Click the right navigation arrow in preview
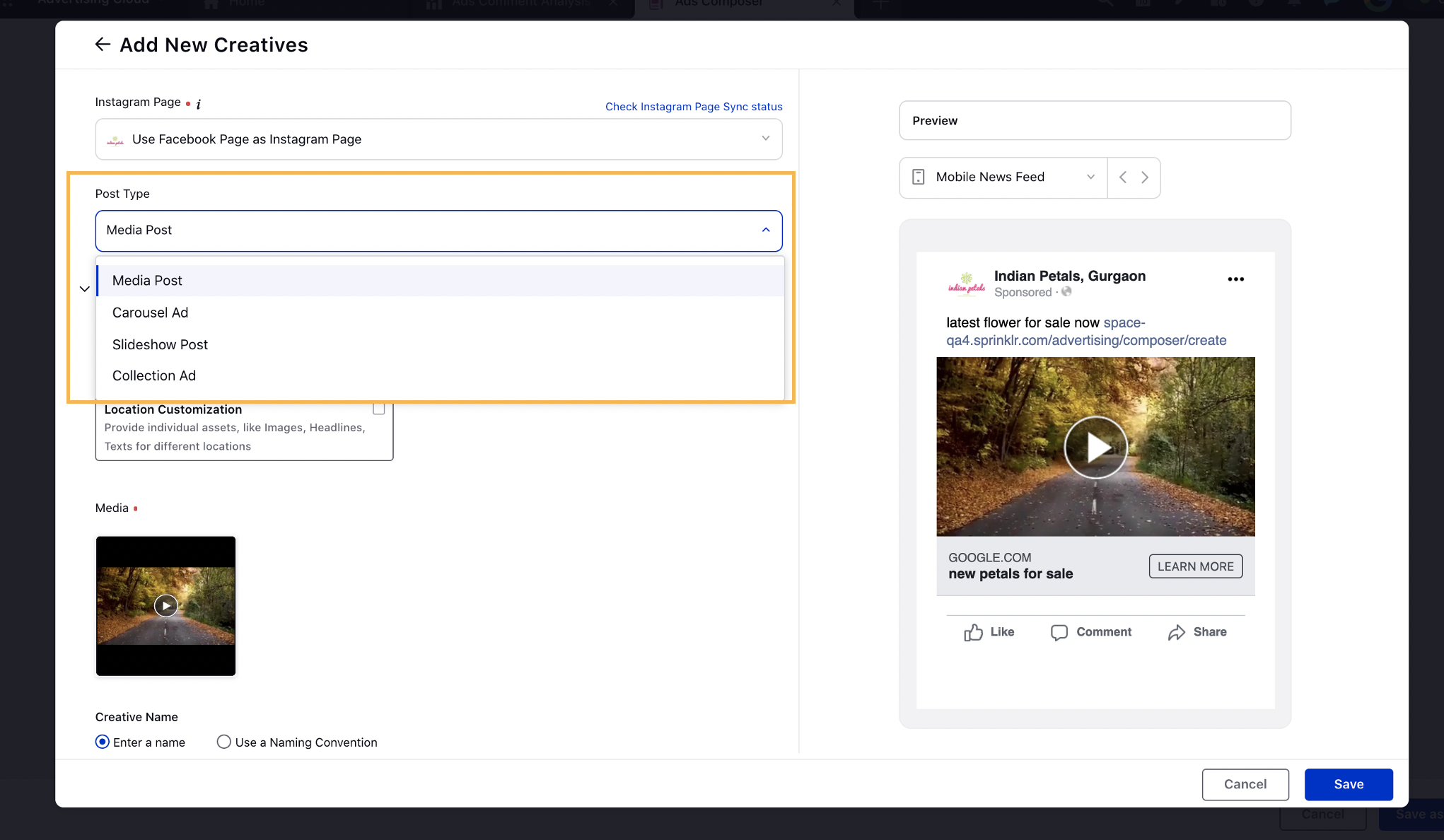Screen dimensions: 1444x840 (1144, 177)
